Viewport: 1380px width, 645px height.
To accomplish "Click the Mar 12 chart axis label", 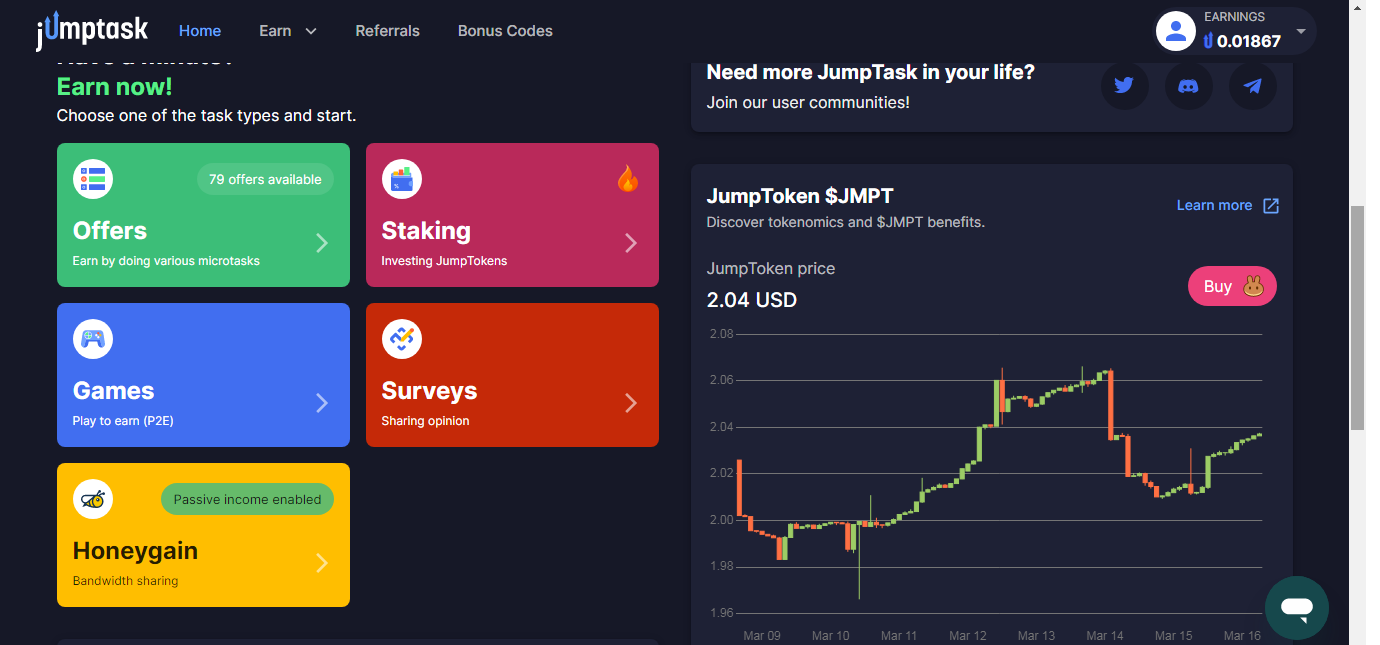I will click(968, 635).
